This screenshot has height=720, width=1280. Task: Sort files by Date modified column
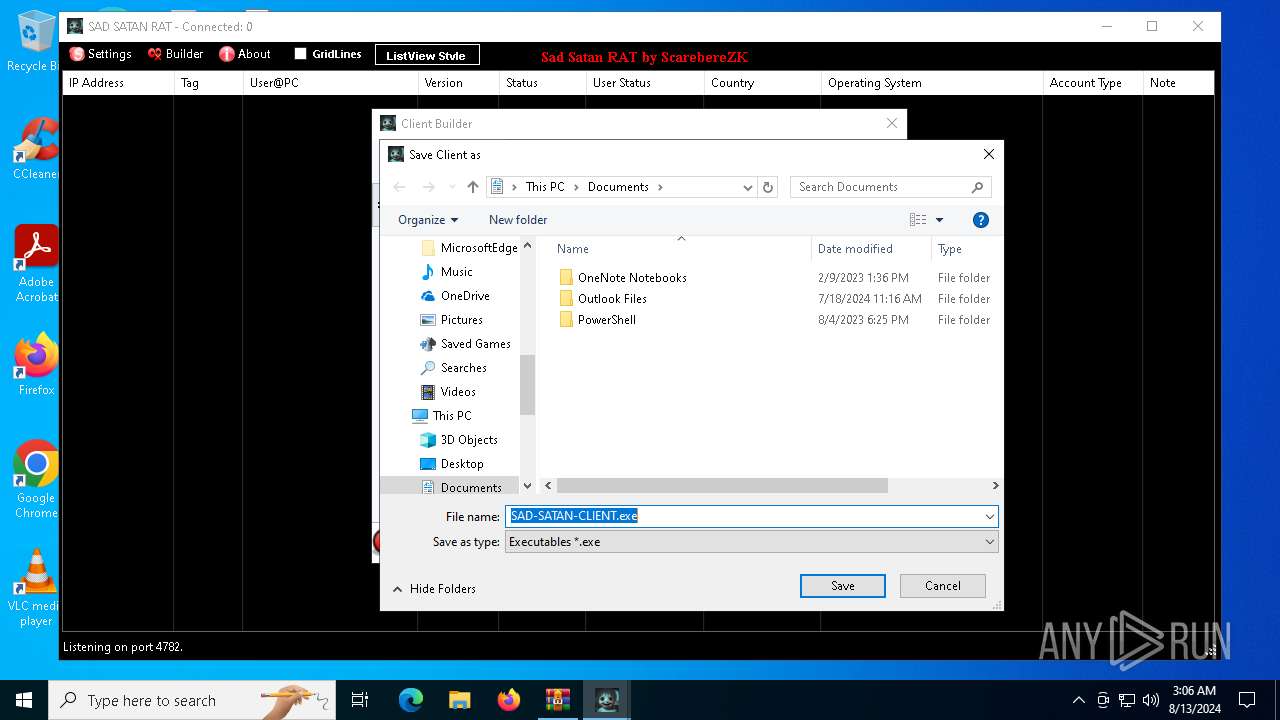(x=871, y=249)
